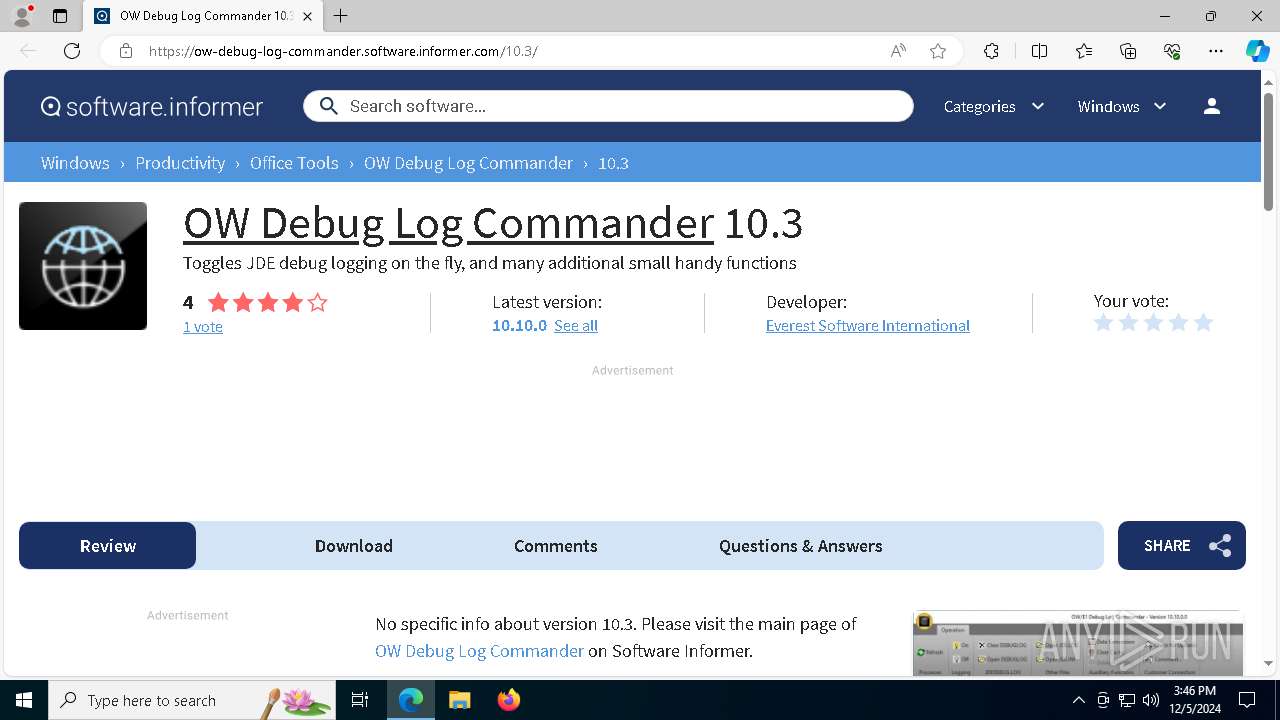This screenshot has width=1280, height=720.
Task: Click the software.informer logo
Action: (152, 106)
